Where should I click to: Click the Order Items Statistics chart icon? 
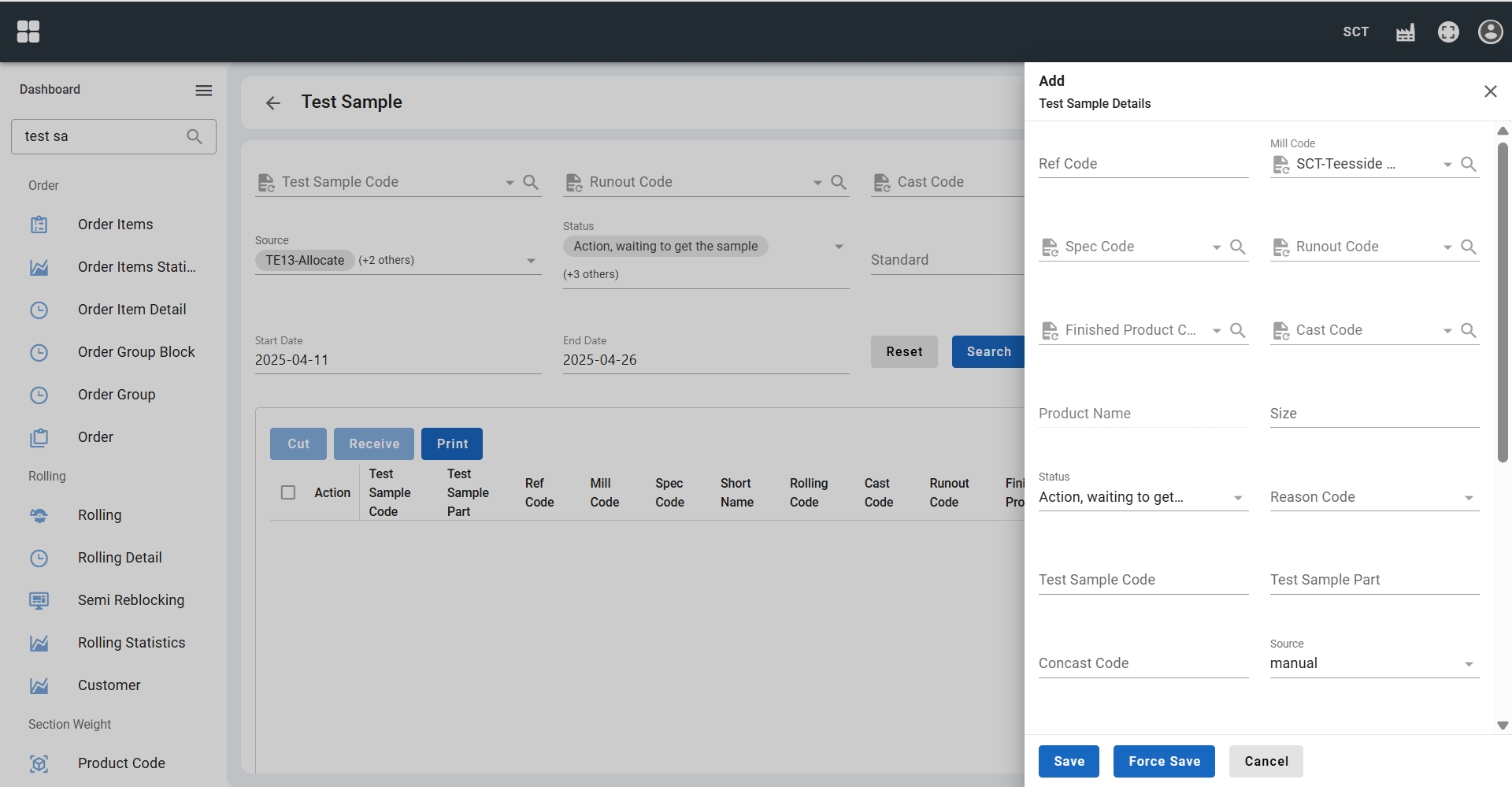click(39, 267)
